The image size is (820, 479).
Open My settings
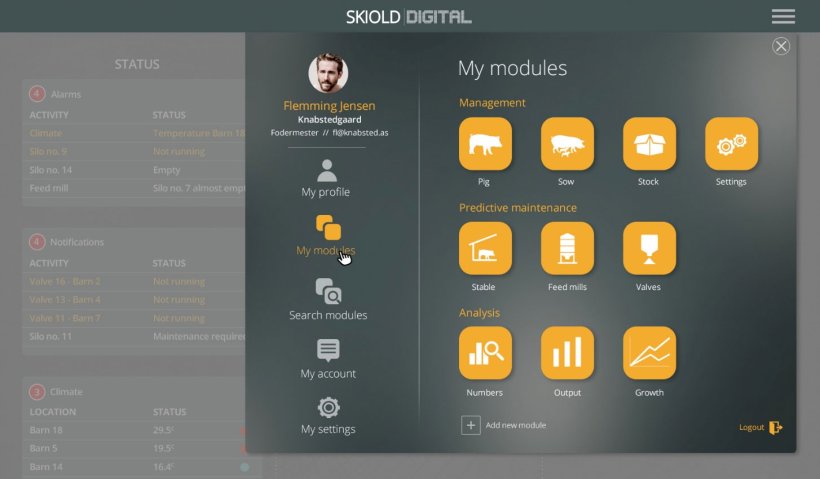click(x=328, y=416)
